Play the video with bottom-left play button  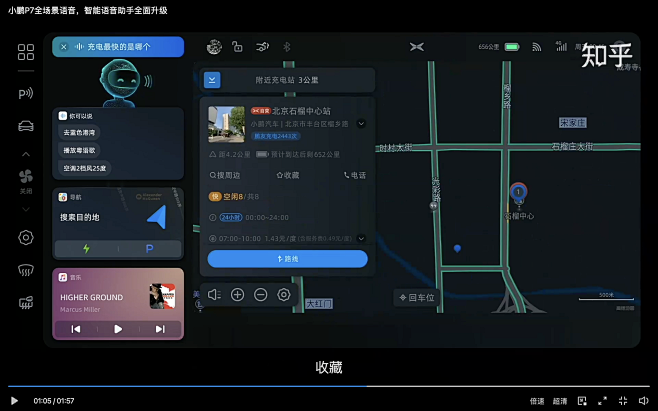14,401
